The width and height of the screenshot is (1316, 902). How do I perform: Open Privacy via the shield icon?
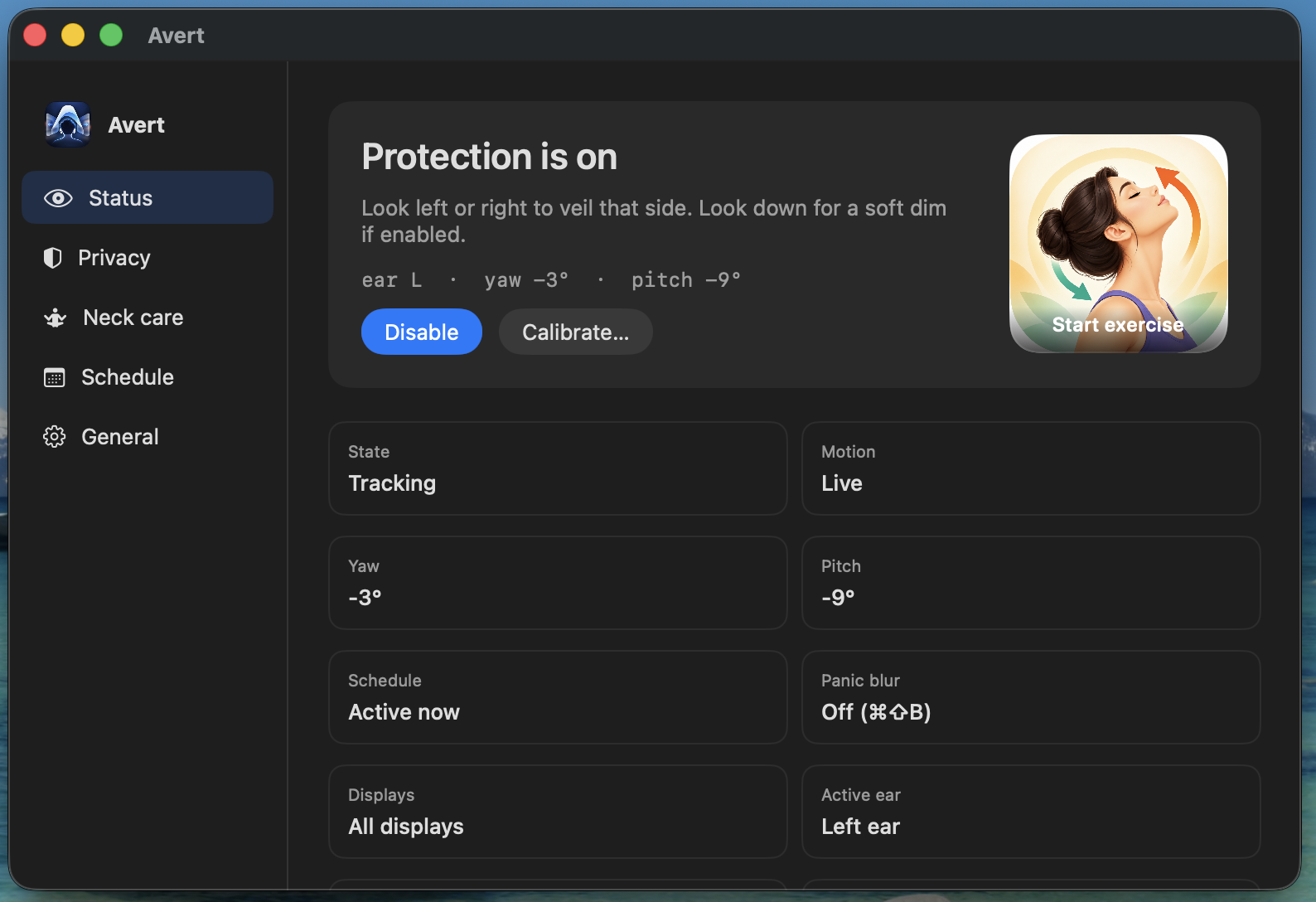53,258
